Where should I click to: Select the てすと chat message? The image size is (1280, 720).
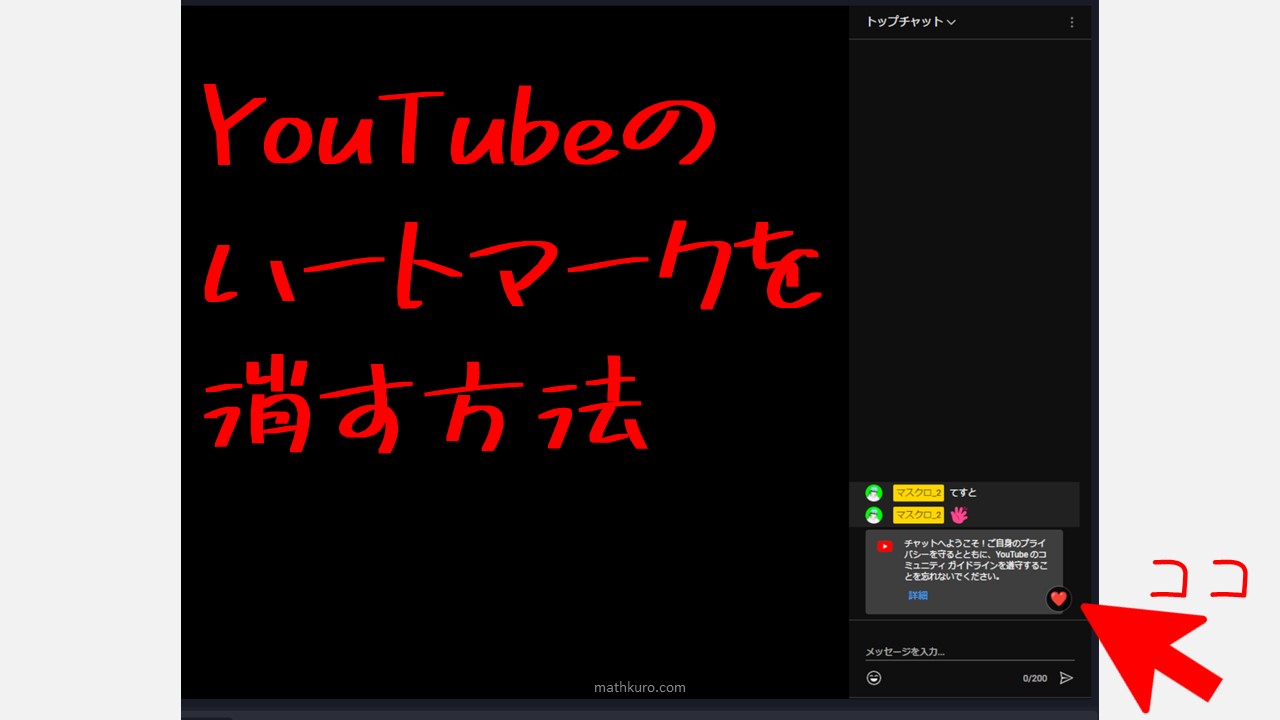click(962, 492)
